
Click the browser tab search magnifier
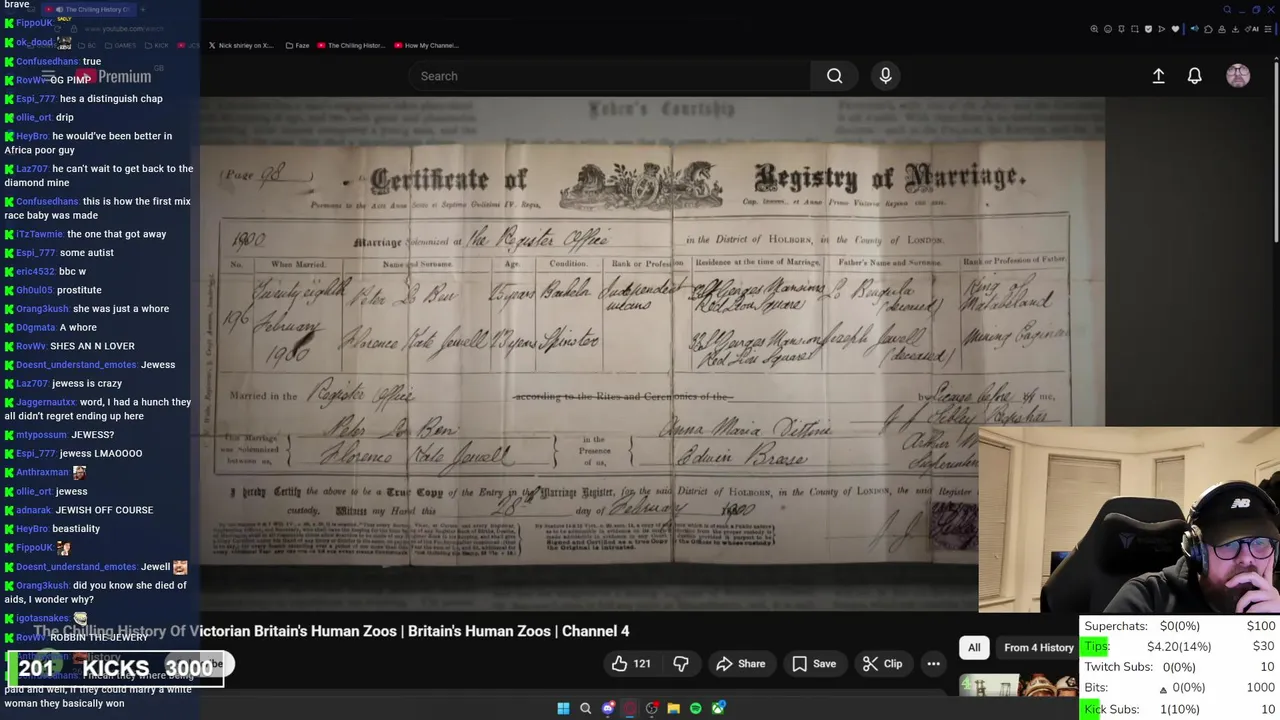(x=1227, y=10)
